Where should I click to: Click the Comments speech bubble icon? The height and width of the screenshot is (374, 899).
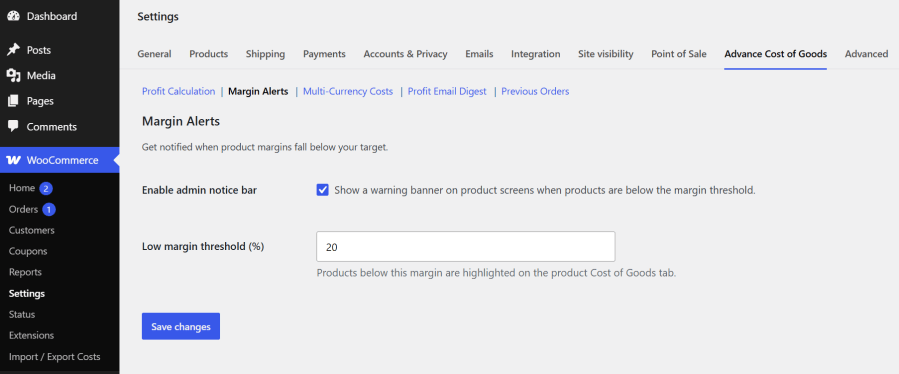[x=13, y=126]
